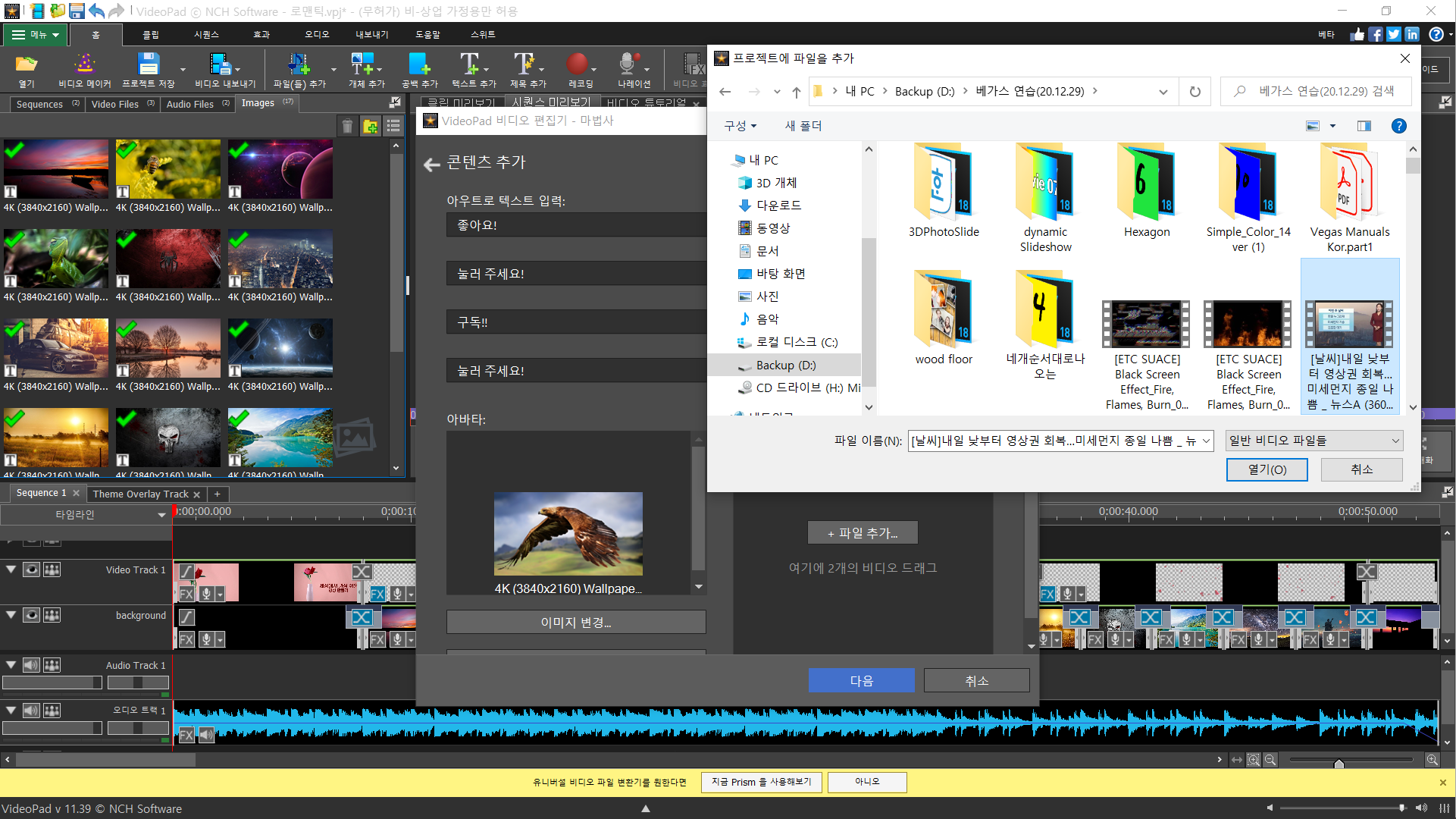Switch to the Audio Files tab
Screen dimensions: 1456x819
(189, 104)
